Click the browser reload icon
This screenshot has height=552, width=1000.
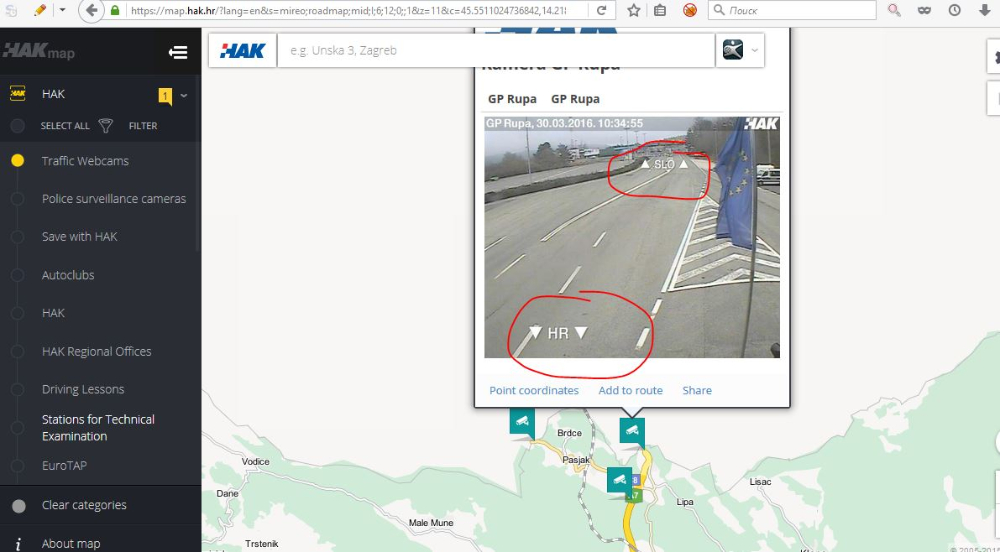(x=601, y=10)
